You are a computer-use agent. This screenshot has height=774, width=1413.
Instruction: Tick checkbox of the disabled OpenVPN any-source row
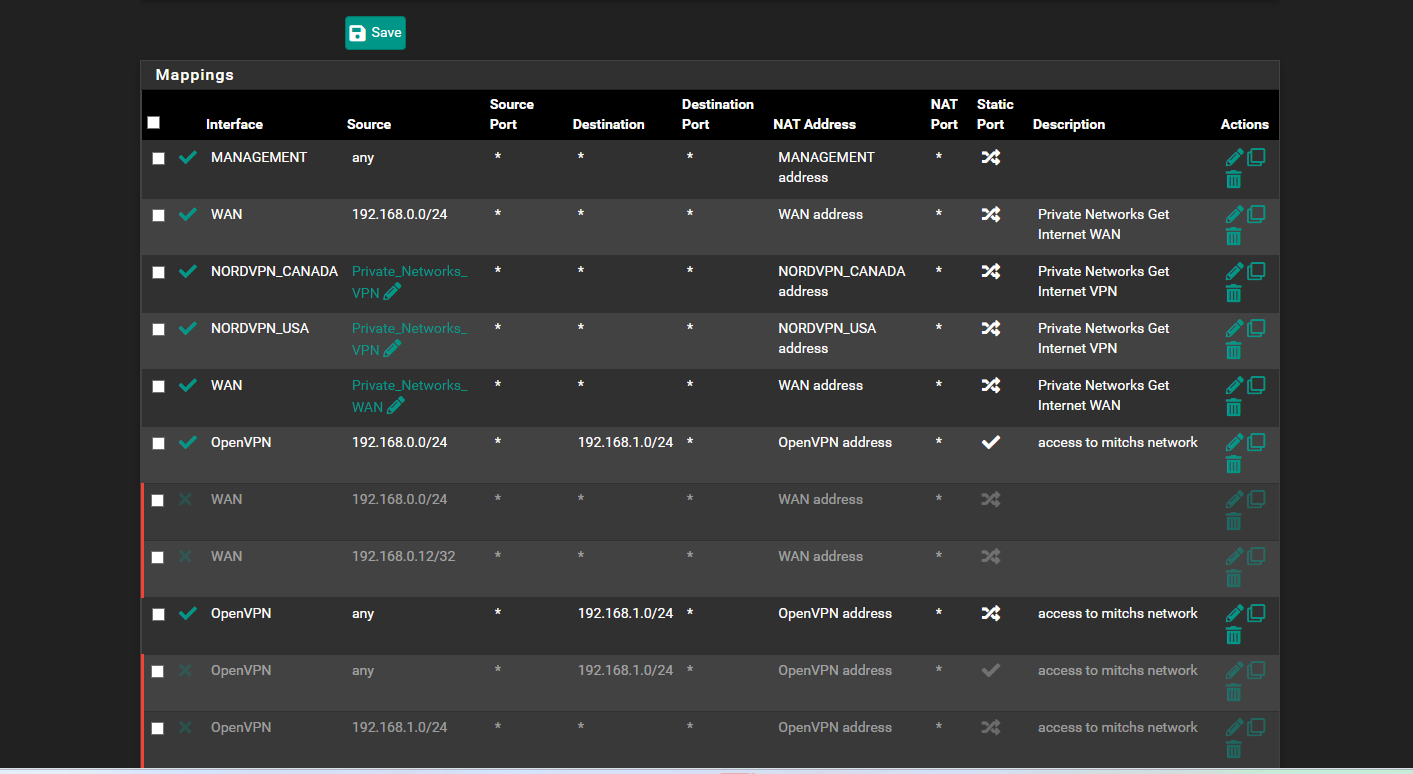pos(157,671)
